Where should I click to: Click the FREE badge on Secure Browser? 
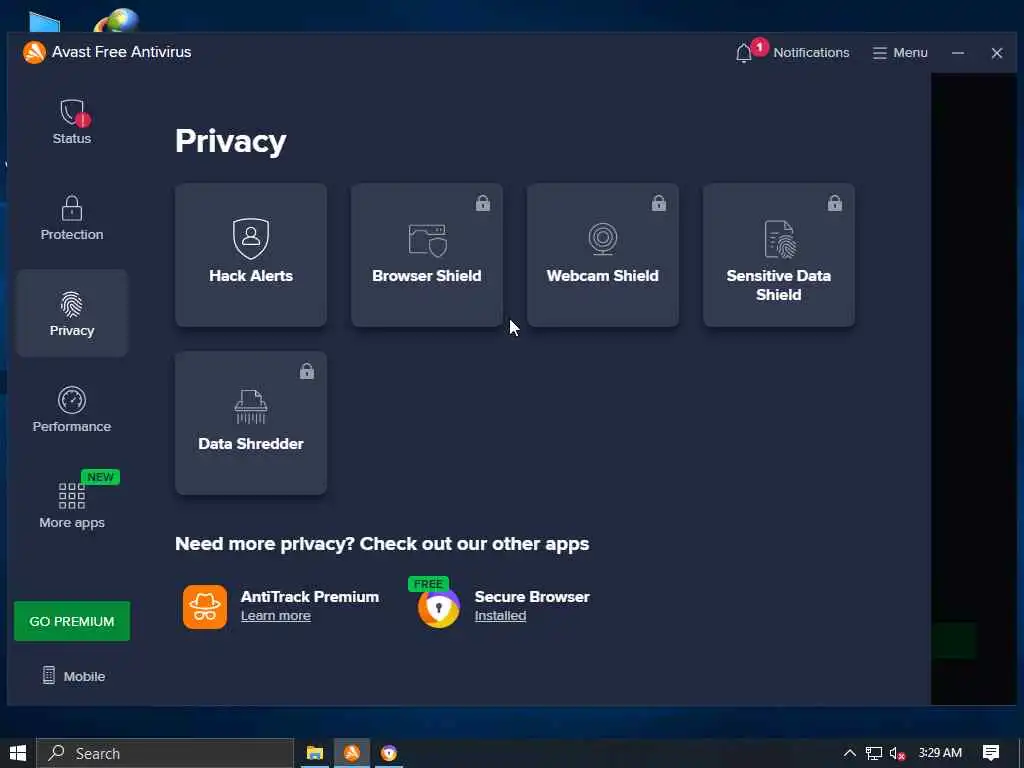click(x=428, y=584)
